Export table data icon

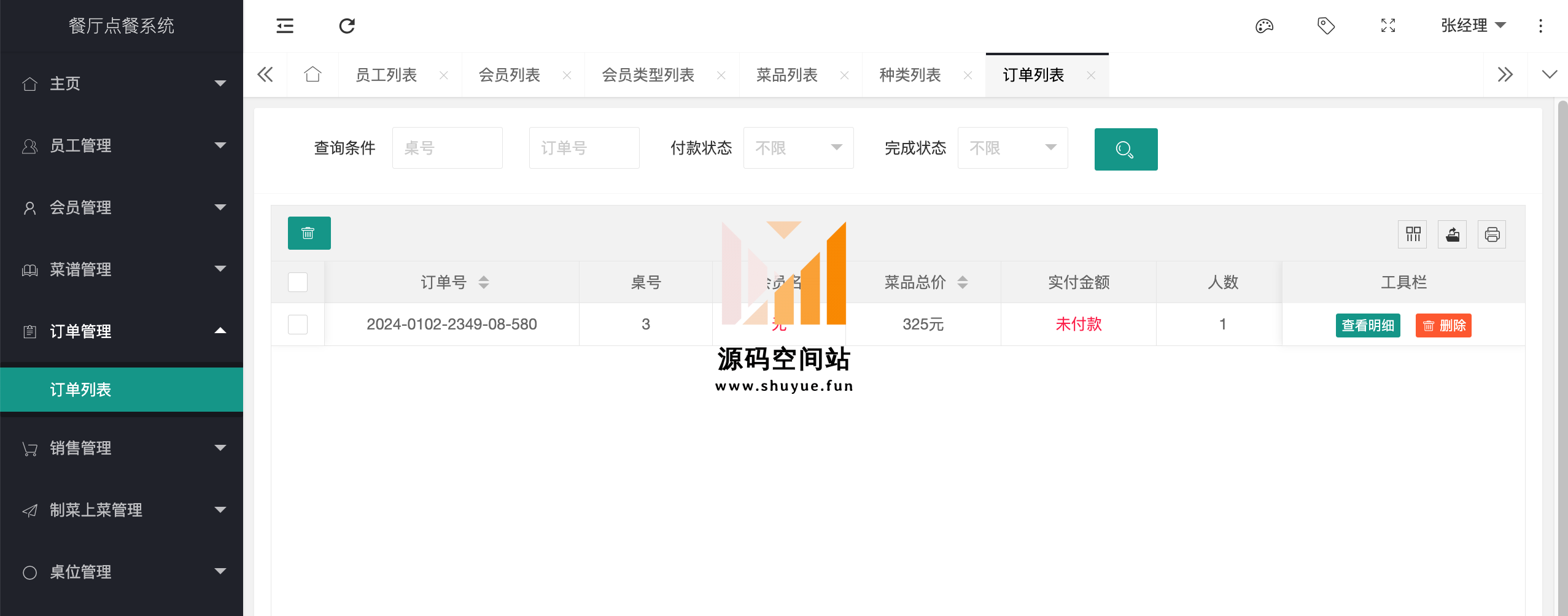1452,234
